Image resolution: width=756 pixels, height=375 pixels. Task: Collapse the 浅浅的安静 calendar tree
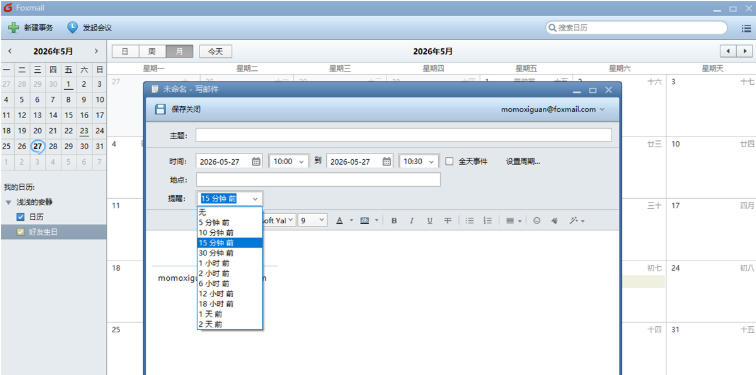point(8,202)
